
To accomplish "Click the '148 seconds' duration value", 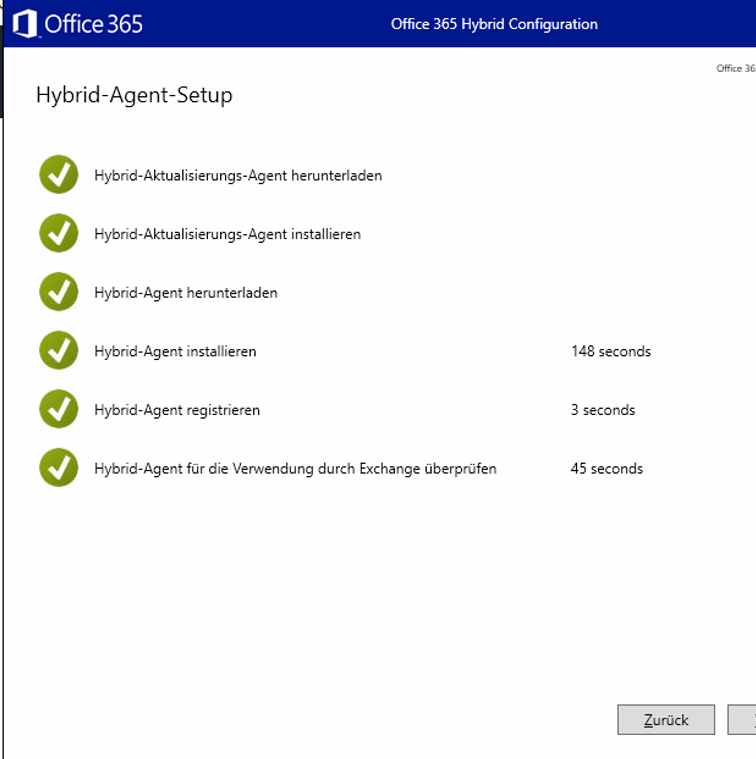I will point(611,351).
